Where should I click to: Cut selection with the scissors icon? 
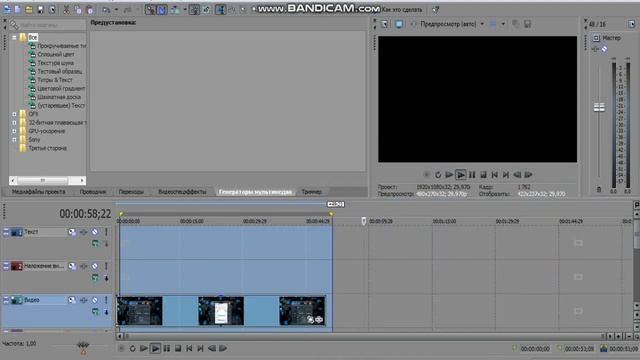66,9
